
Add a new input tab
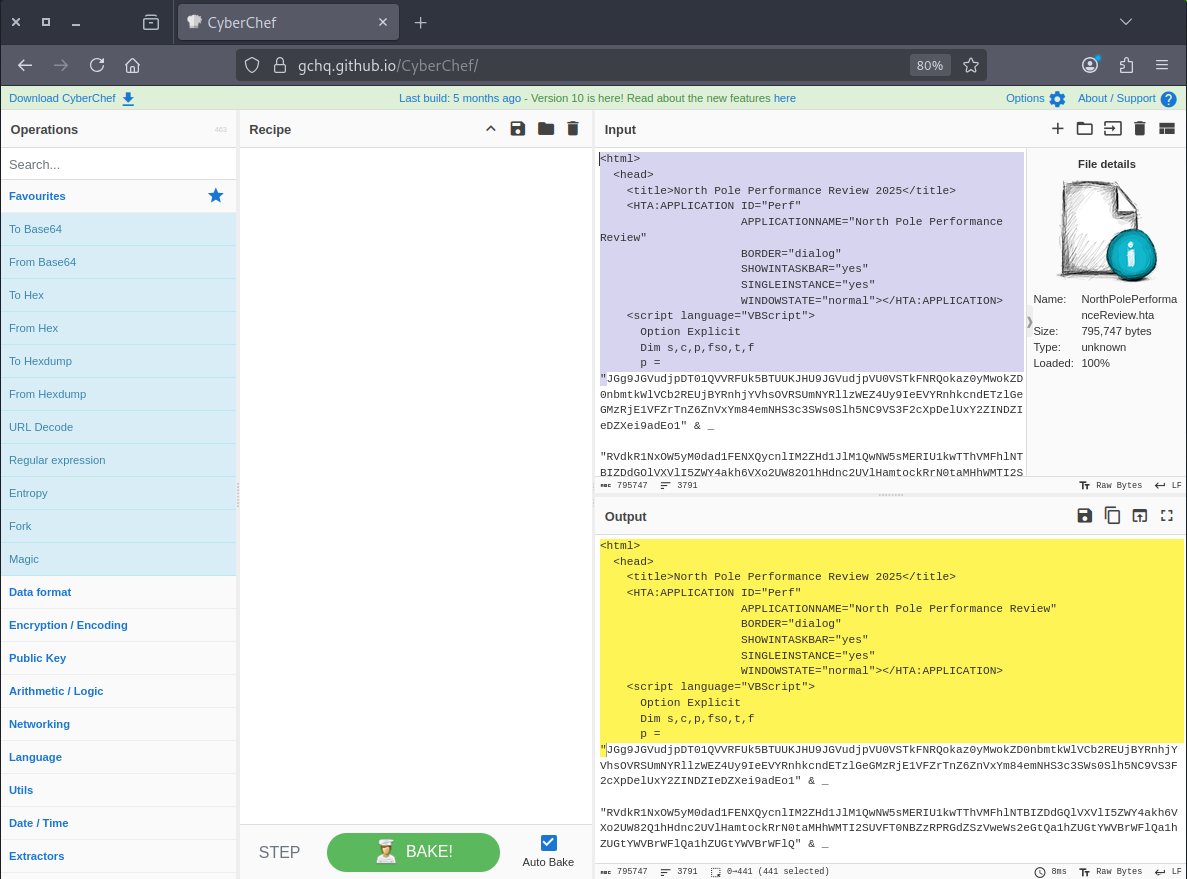pyautogui.click(x=1057, y=128)
